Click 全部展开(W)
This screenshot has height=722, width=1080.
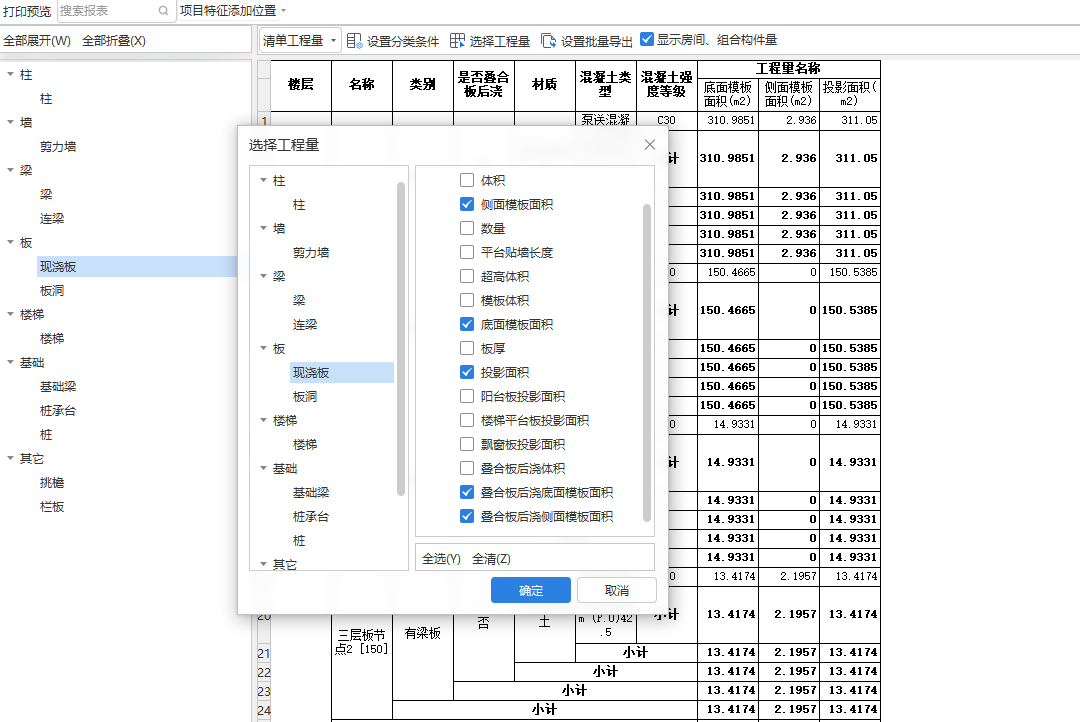(x=37, y=41)
